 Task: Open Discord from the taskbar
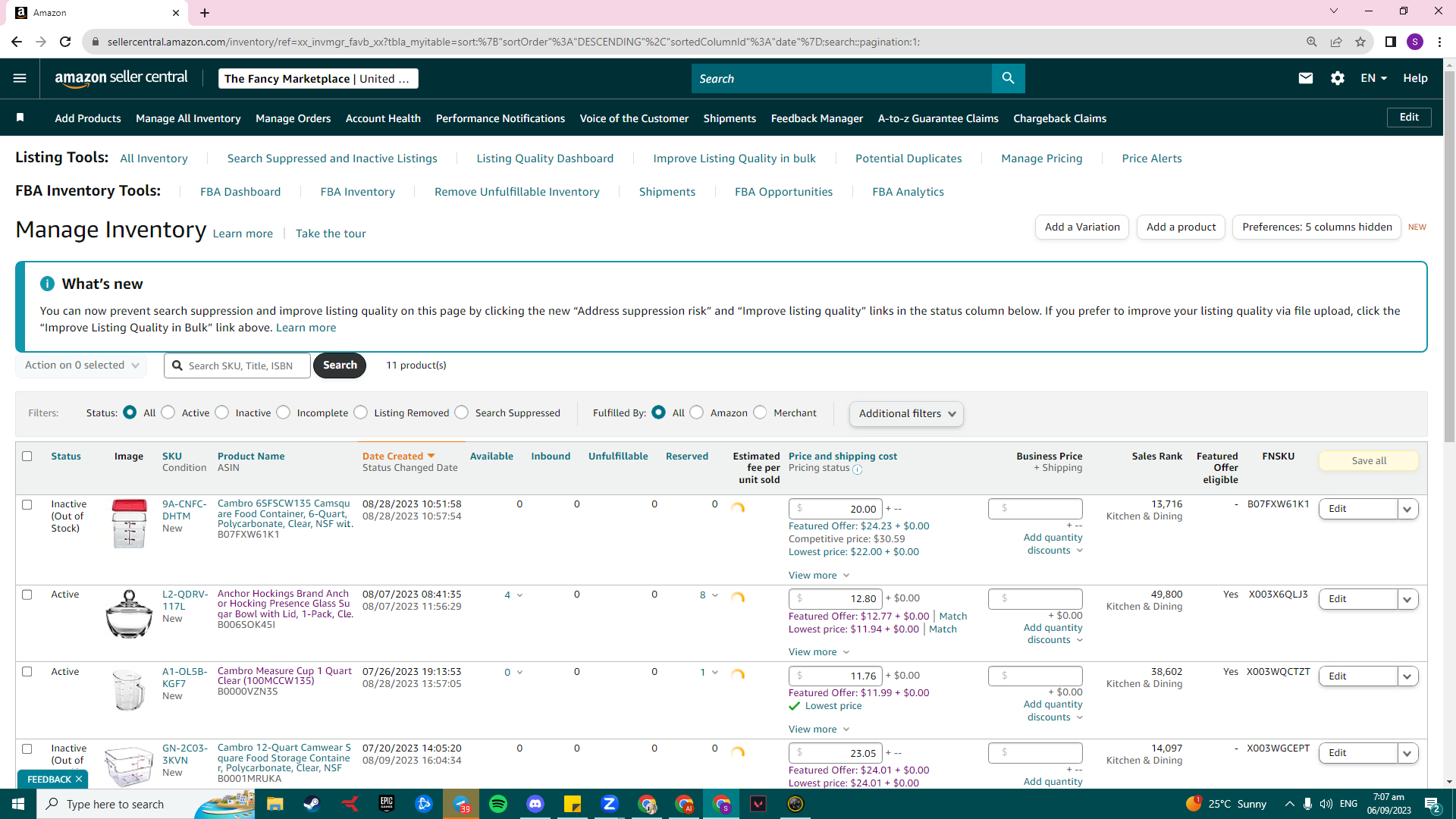coord(535,804)
